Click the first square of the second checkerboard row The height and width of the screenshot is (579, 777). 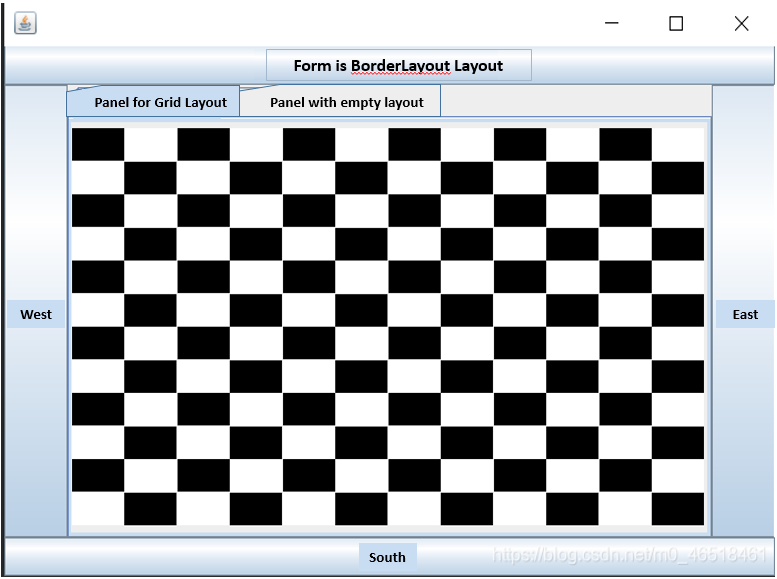tap(98, 177)
